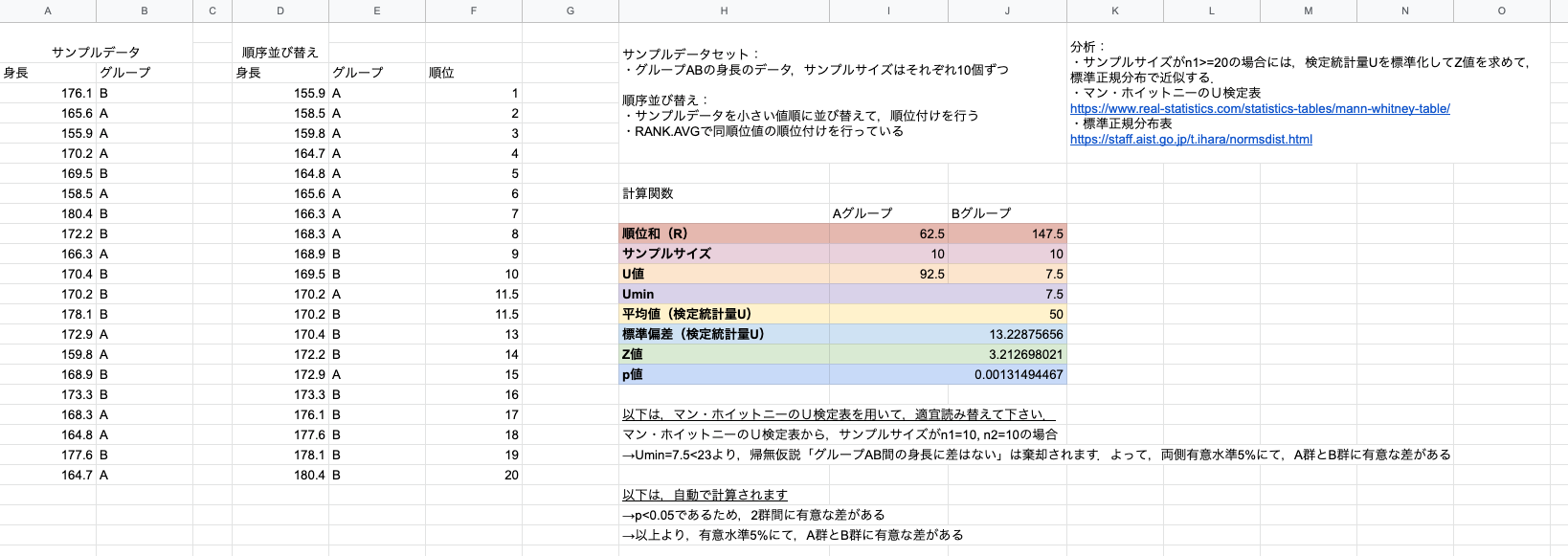This screenshot has height=556, width=1568.
Task: Select column D header
Action: (x=280, y=11)
